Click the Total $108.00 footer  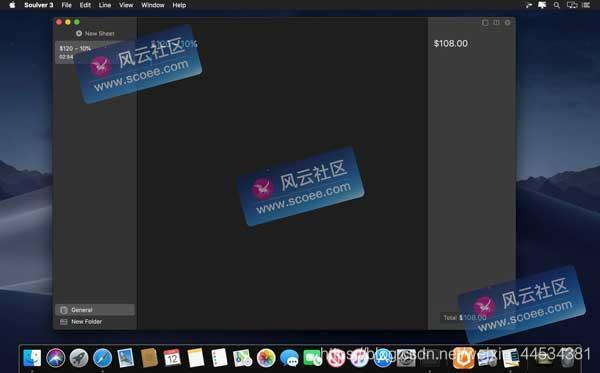coord(465,318)
